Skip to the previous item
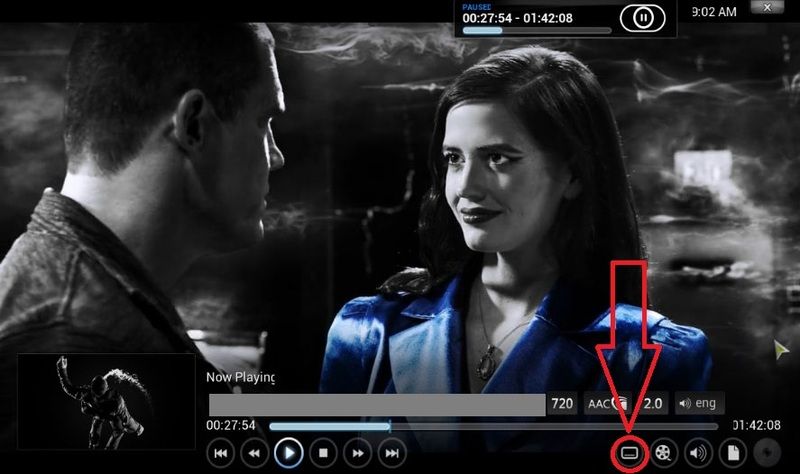800x474 pixels. click(220, 453)
